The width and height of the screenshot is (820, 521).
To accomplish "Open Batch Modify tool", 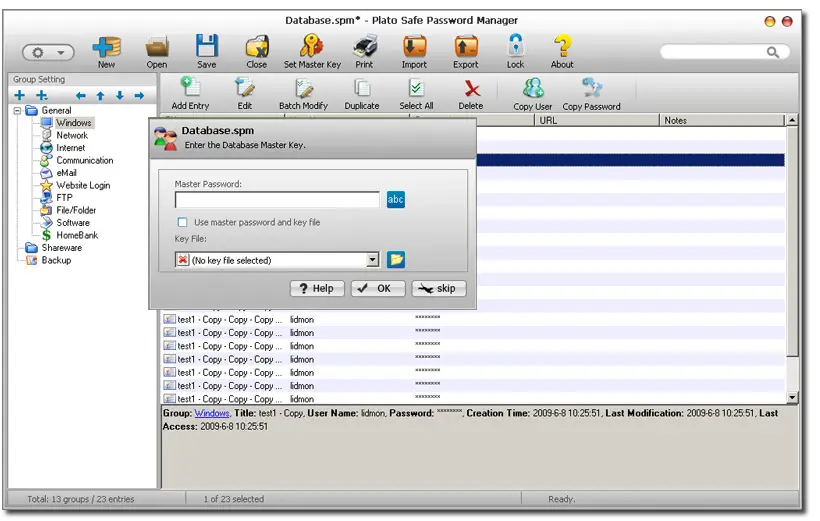I will 303,93.
